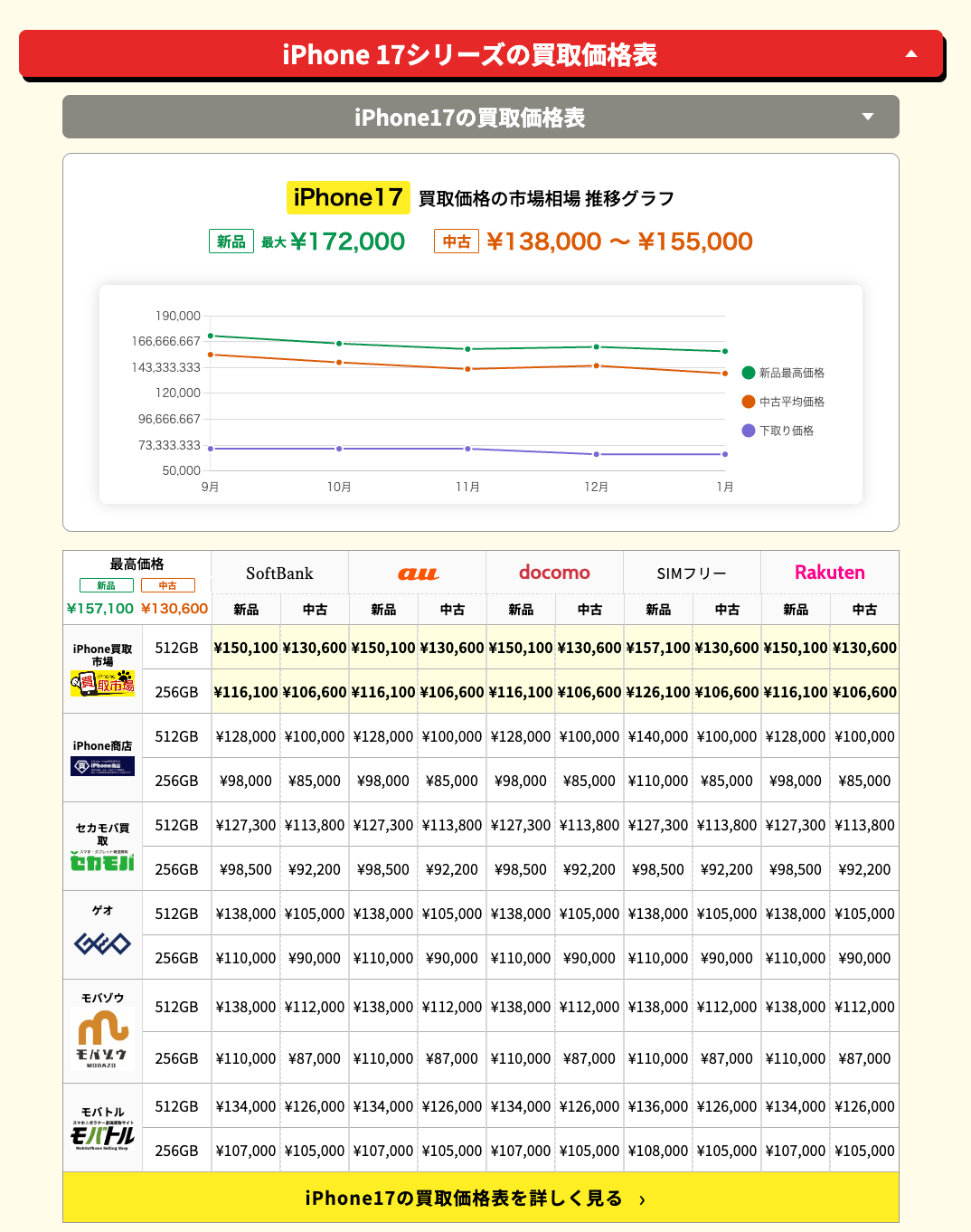Click the iPhone買取市場 shop name text

(x=102, y=655)
